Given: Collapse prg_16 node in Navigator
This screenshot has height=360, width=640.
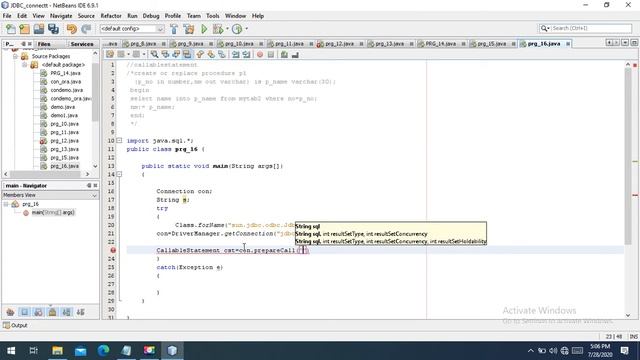Looking at the screenshot, I should (x=6, y=204).
